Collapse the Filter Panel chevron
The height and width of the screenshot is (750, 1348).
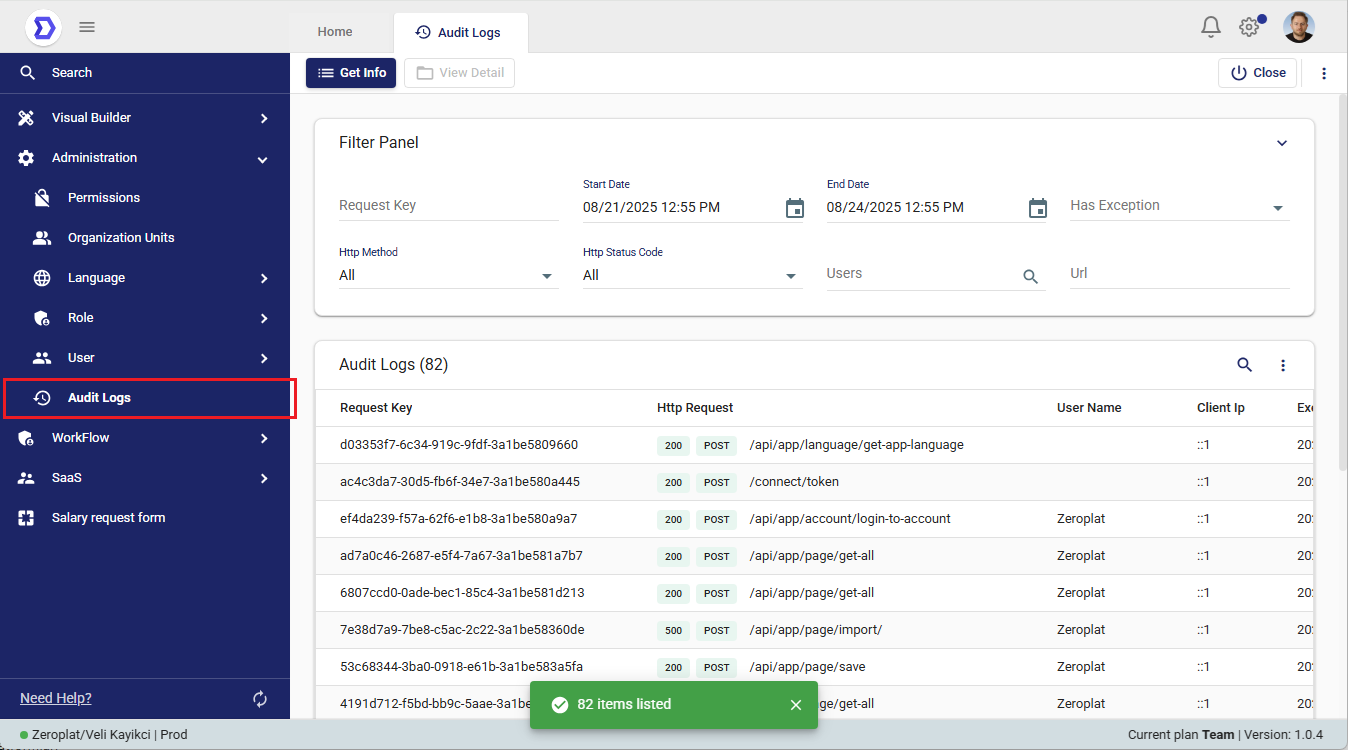tap(1282, 143)
